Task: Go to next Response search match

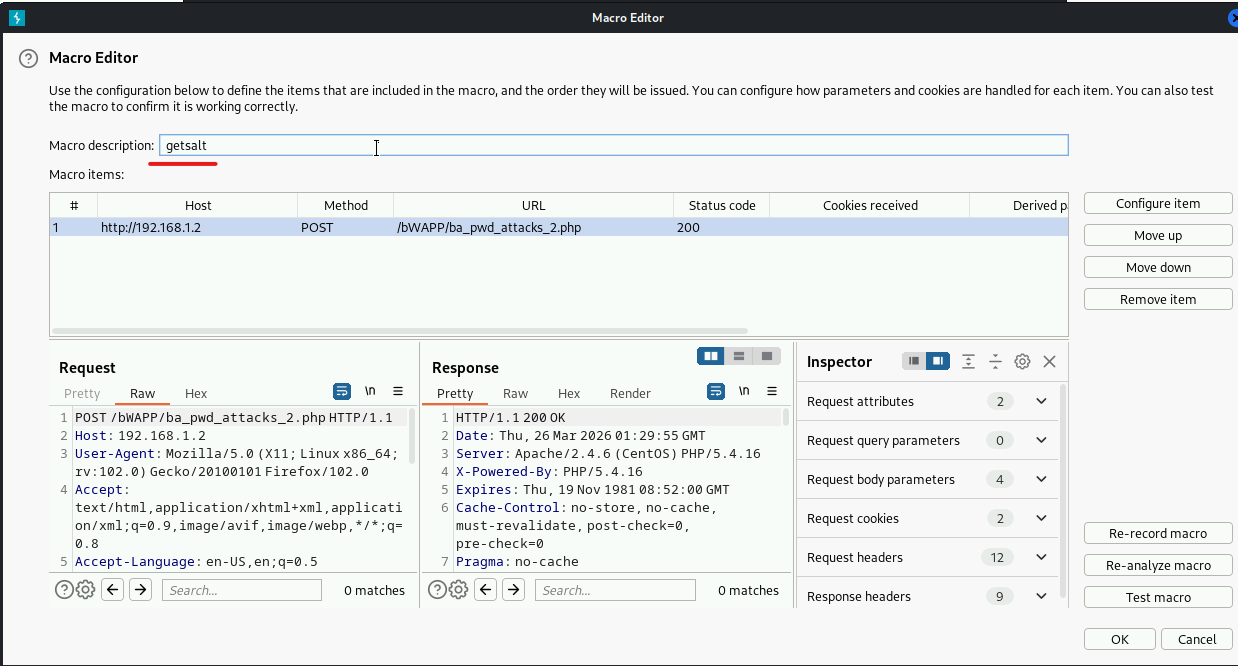Action: pyautogui.click(x=514, y=590)
